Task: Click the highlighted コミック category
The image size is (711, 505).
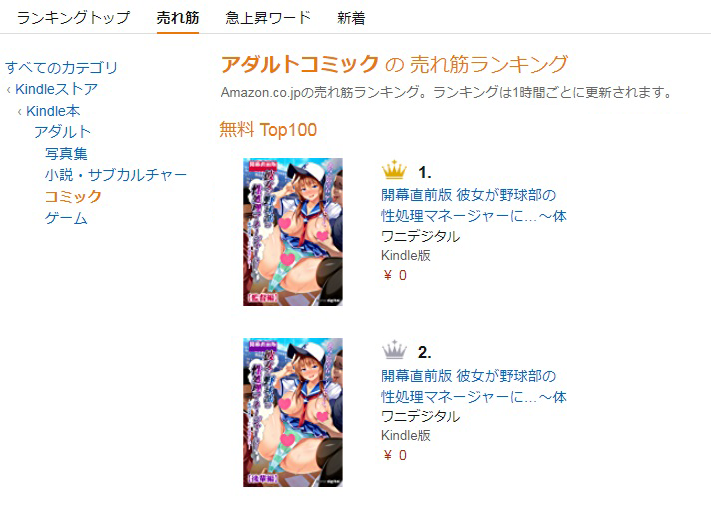Action: [73, 196]
